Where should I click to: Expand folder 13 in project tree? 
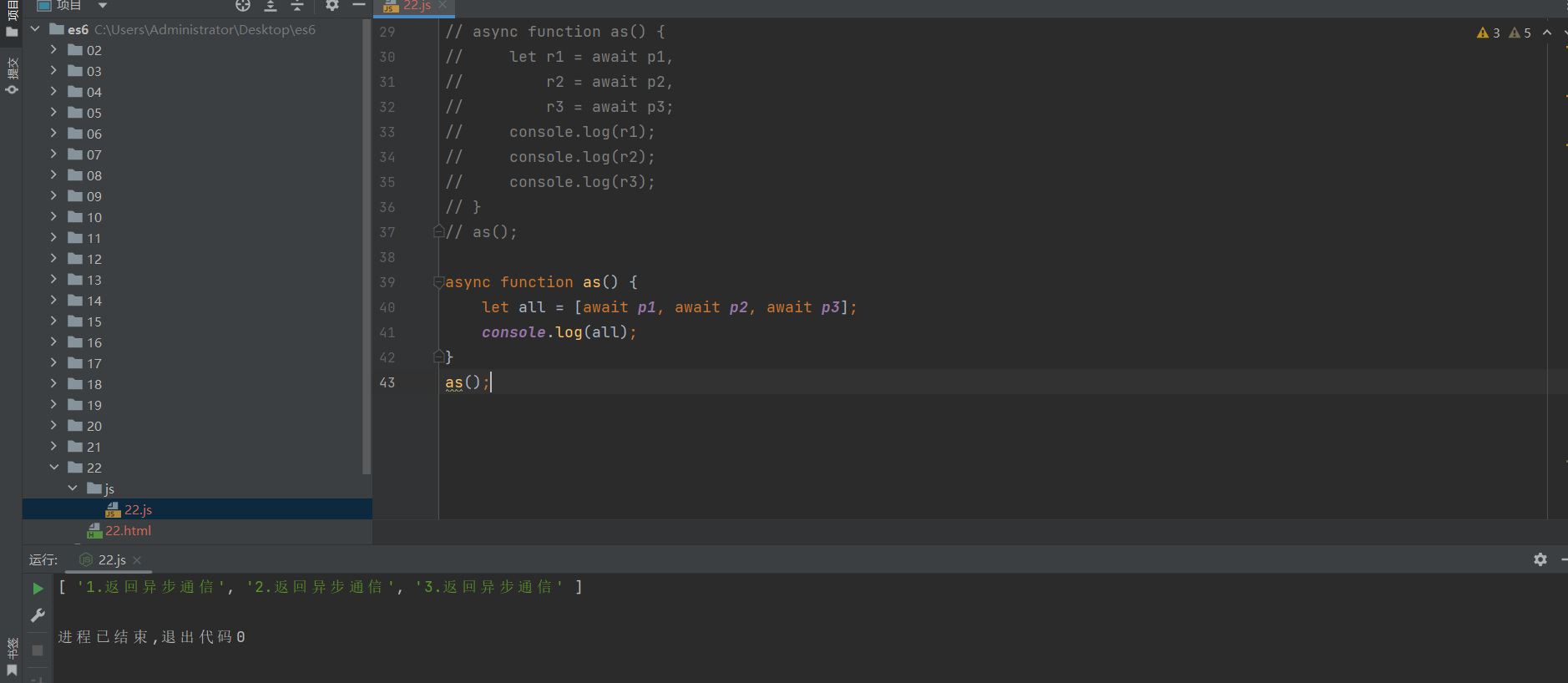[x=53, y=280]
